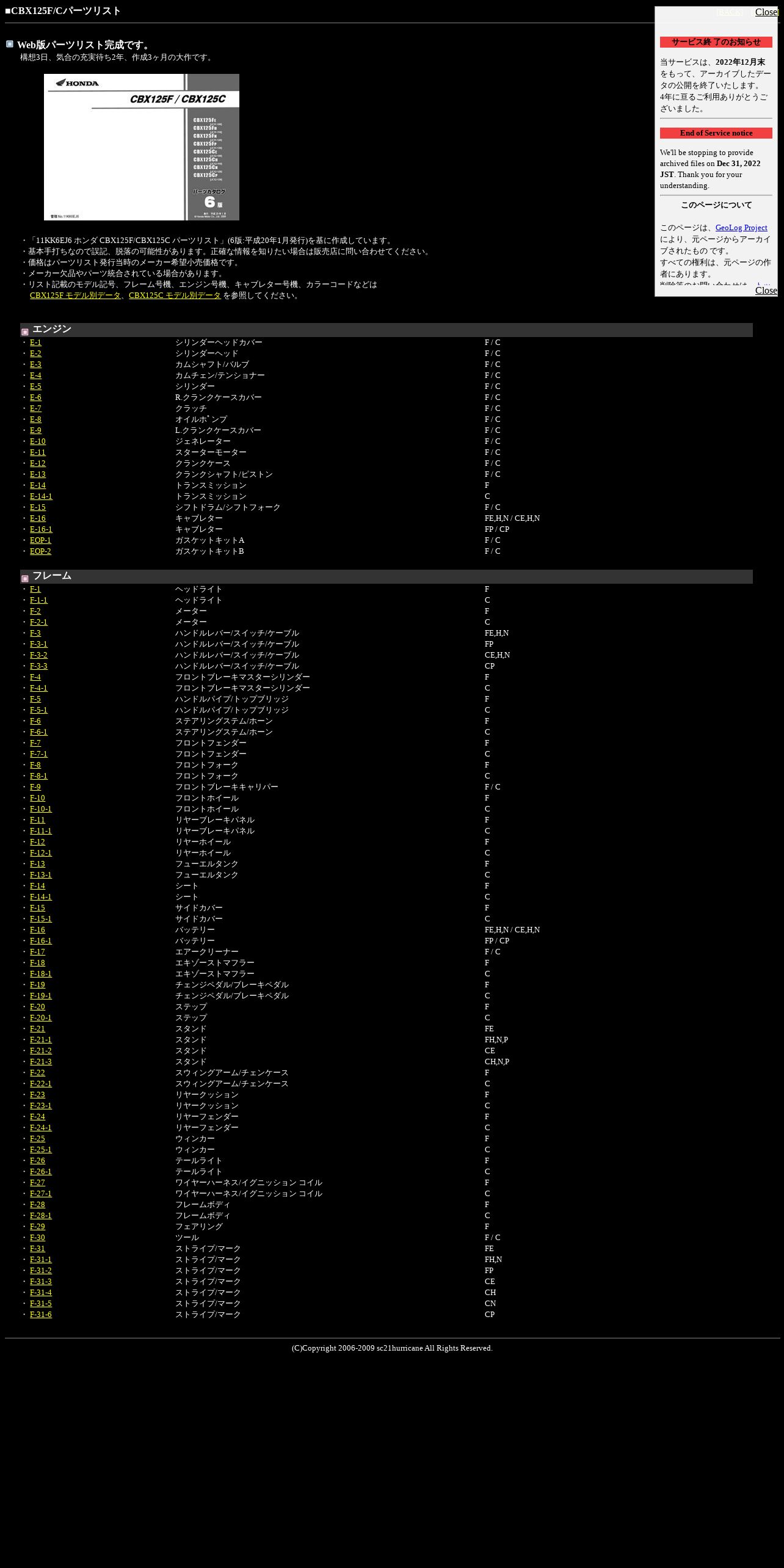Open F-12-1 リヤーホイール link
The height and width of the screenshot is (1568, 784).
41,853
